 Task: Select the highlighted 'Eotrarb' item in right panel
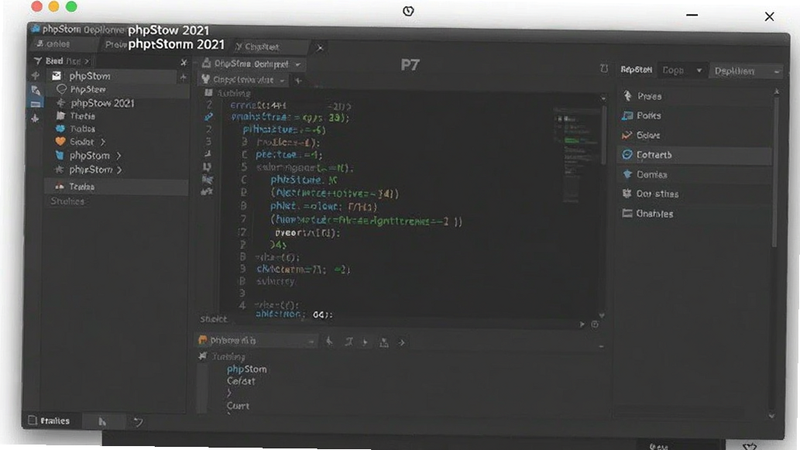pos(694,155)
